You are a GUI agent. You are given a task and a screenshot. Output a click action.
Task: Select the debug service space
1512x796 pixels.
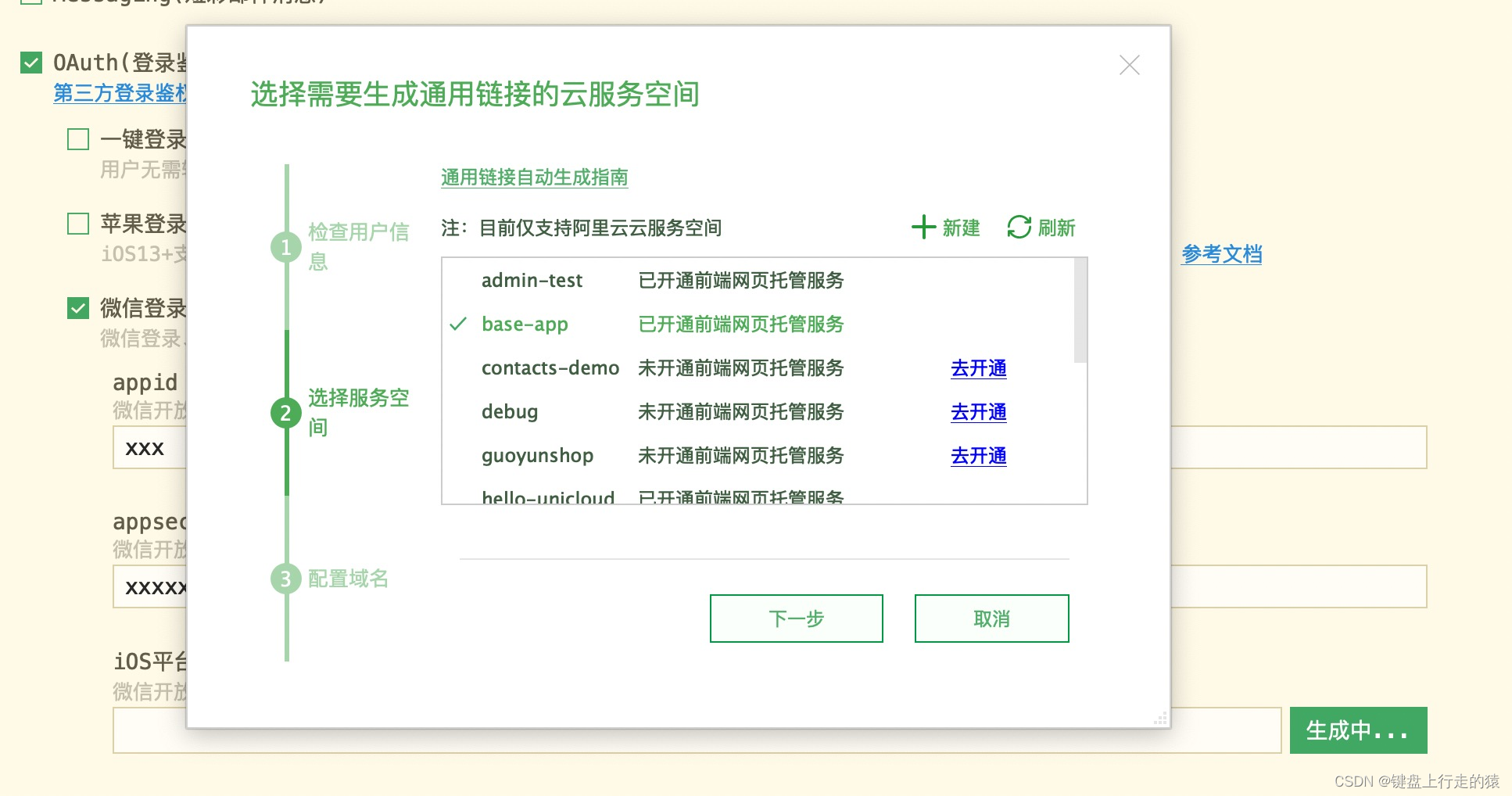(x=758, y=412)
